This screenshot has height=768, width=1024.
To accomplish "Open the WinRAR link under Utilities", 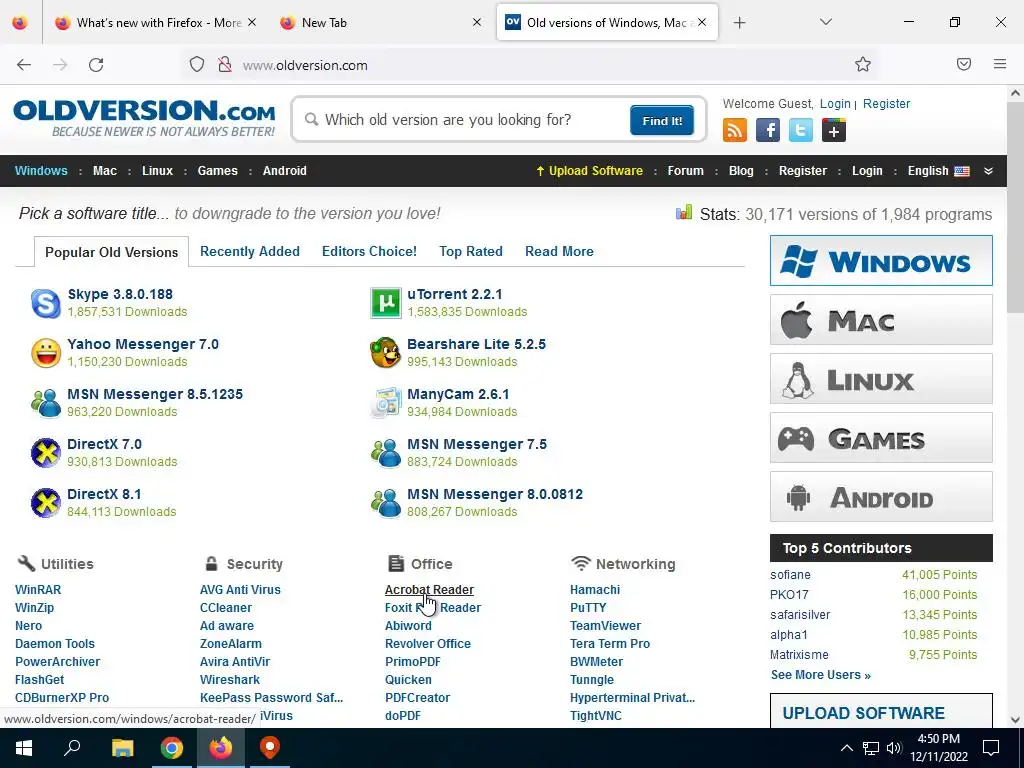I will click(x=38, y=590).
